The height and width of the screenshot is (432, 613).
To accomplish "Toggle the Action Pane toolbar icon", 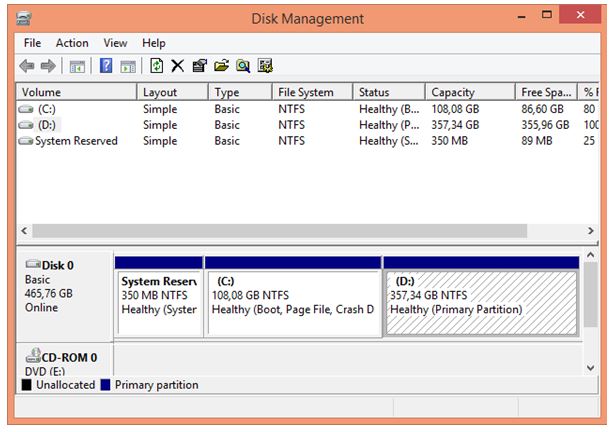I will point(128,66).
